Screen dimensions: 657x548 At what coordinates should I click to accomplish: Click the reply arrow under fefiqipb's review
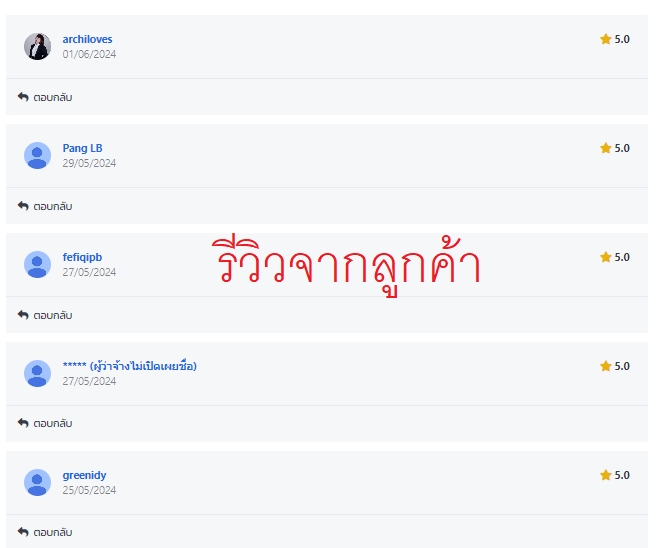click(23, 315)
